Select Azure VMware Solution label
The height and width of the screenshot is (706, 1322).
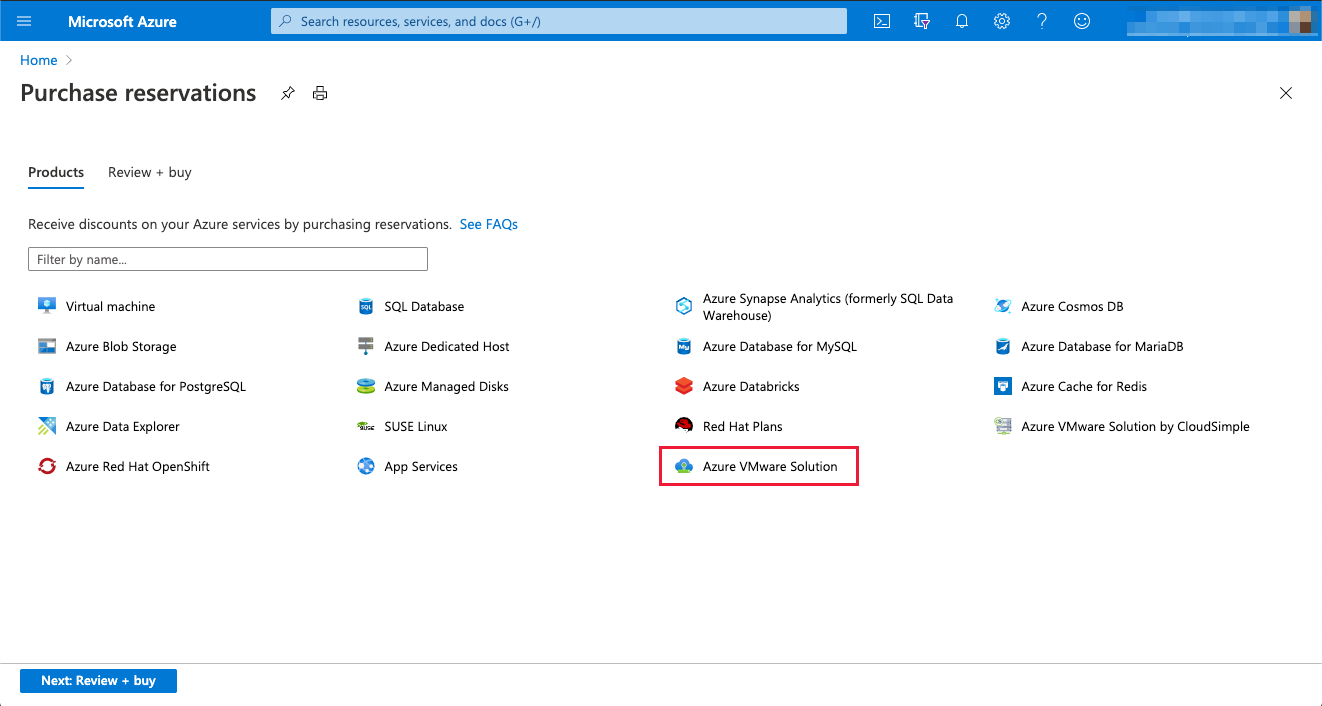(x=770, y=466)
